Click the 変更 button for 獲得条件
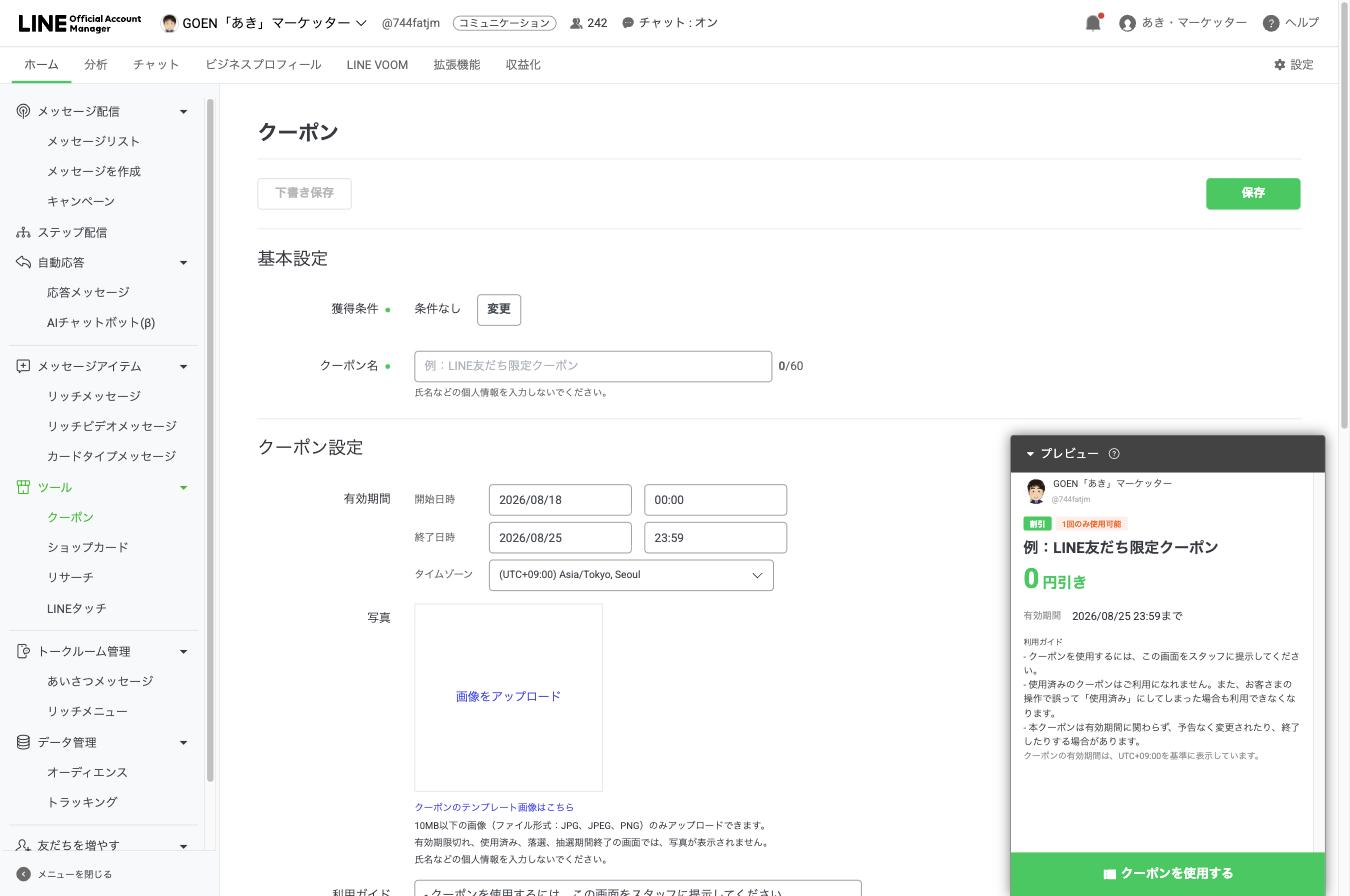Image resolution: width=1350 pixels, height=896 pixels. [499, 309]
